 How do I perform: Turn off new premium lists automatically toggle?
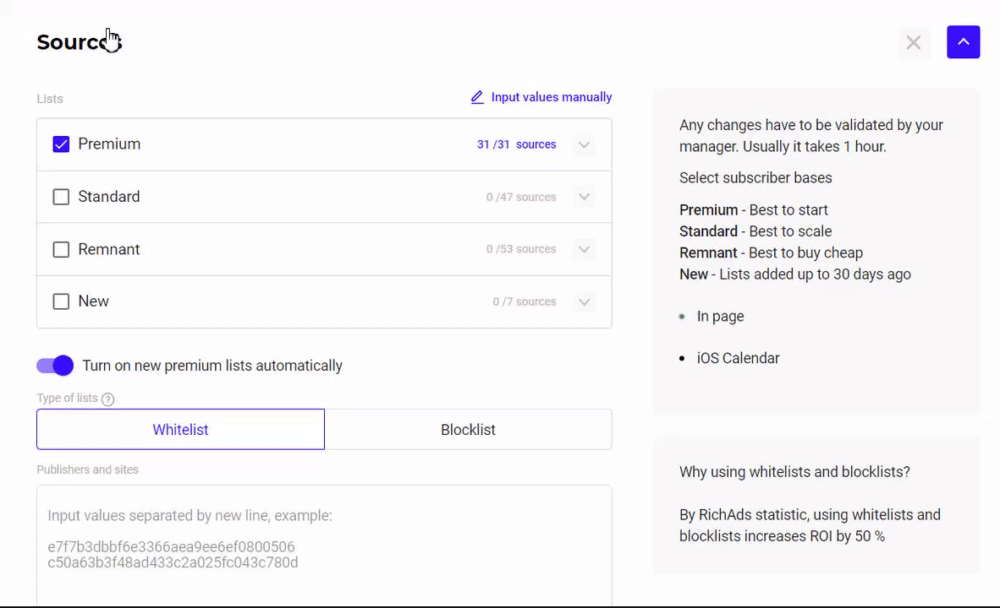55,366
